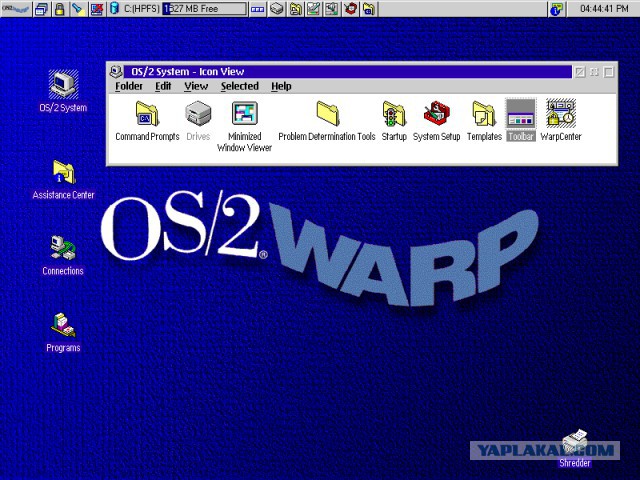
Task: Select the WarpCenter object in the folder
Action: point(561,120)
